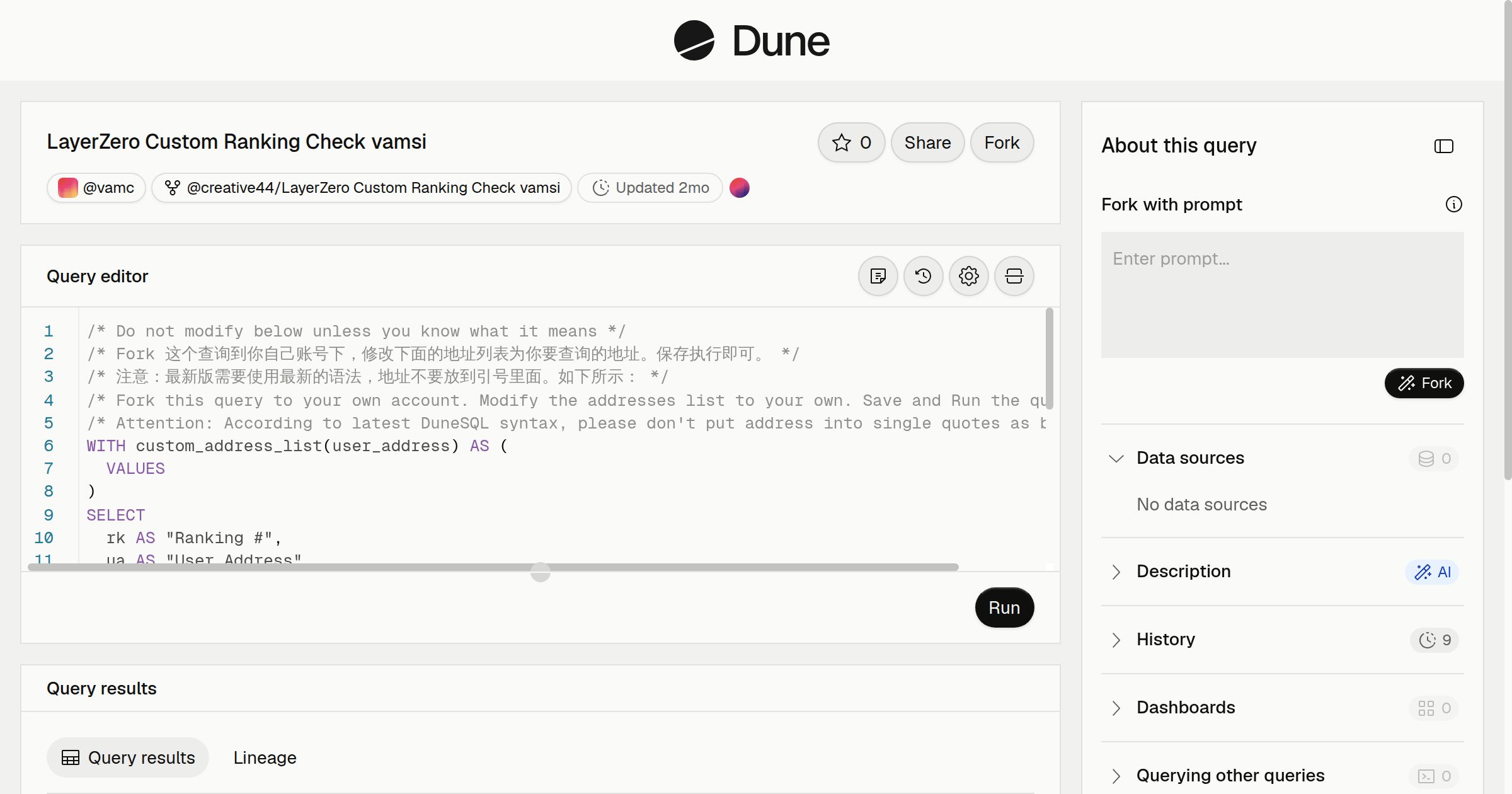Click the Dune logo icon

tap(694, 40)
